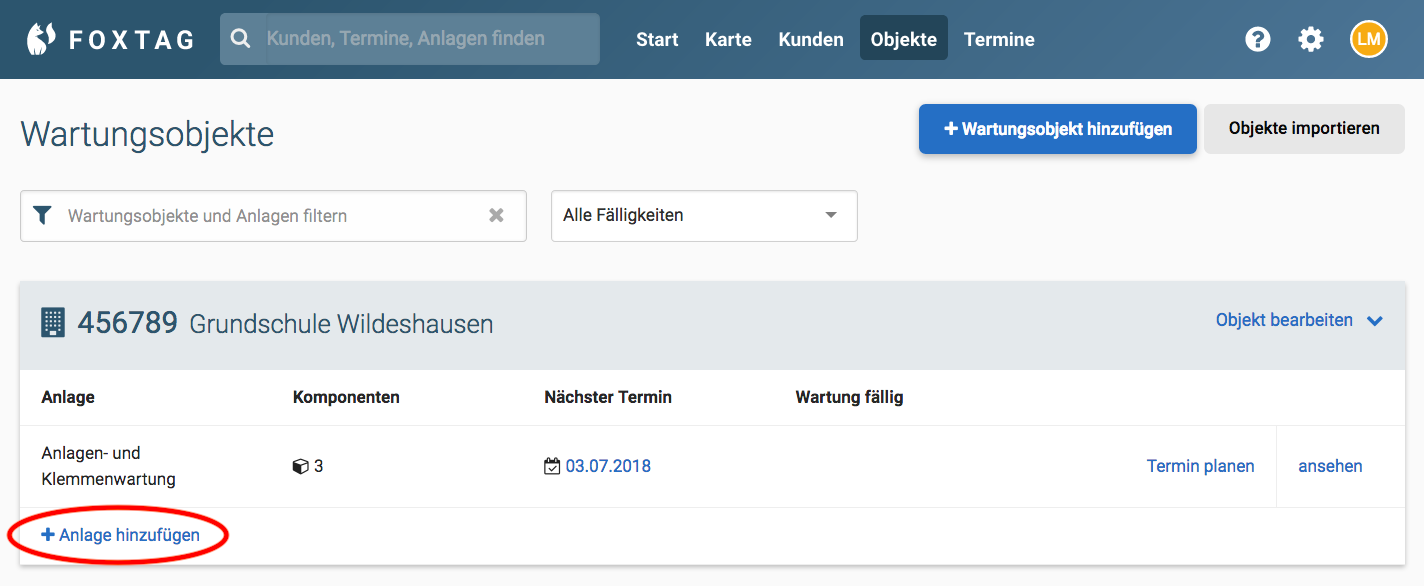Image resolution: width=1424 pixels, height=586 pixels.
Task: Click the Wartung fällig column header
Action: (x=849, y=397)
